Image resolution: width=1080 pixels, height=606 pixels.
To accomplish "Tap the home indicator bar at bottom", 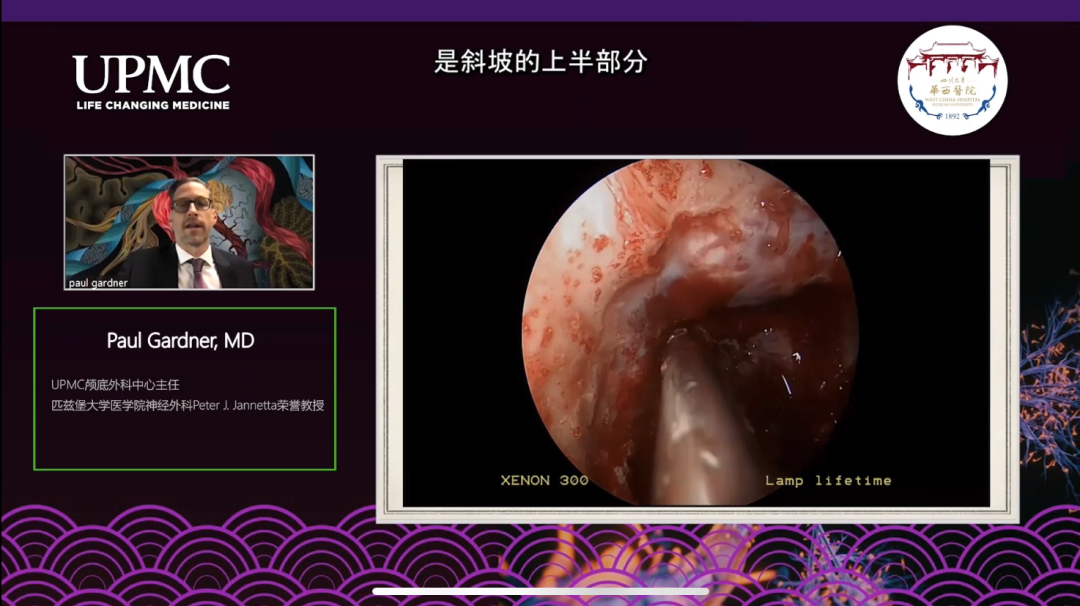I will pyautogui.click(x=541, y=591).
